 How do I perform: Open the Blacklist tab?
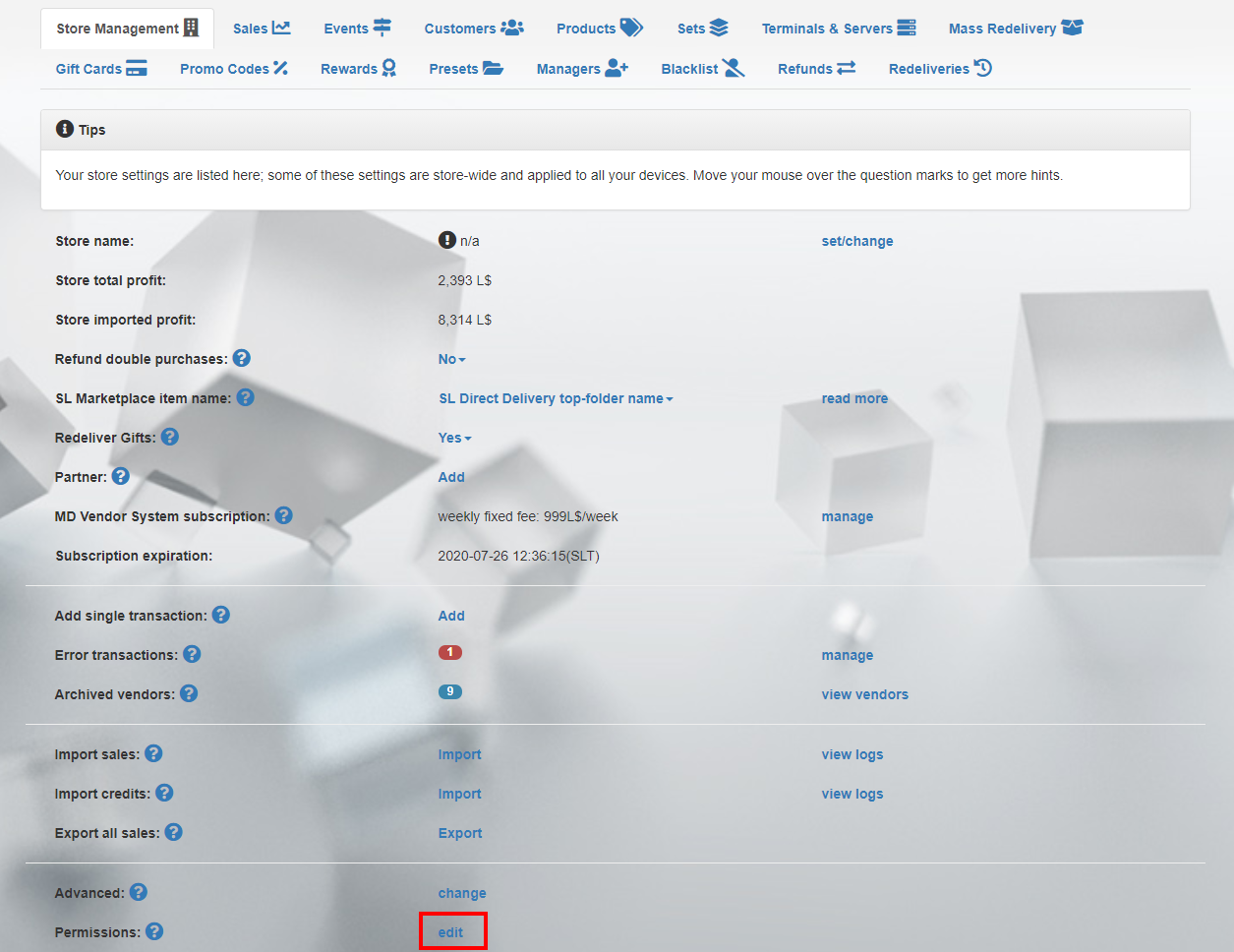point(703,69)
